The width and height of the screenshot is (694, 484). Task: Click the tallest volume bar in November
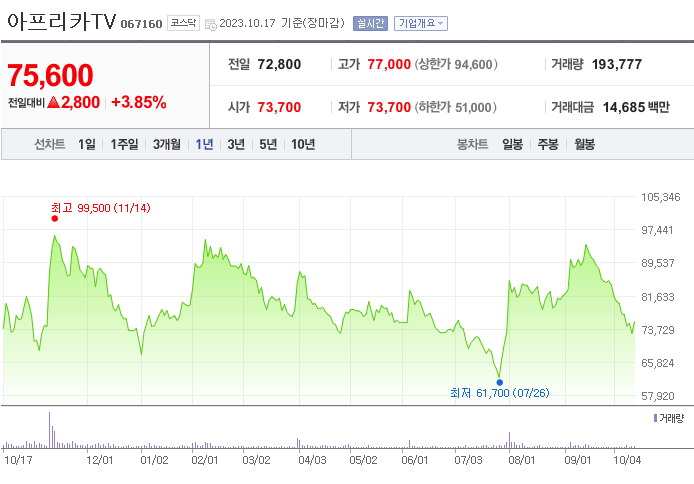coord(50,430)
